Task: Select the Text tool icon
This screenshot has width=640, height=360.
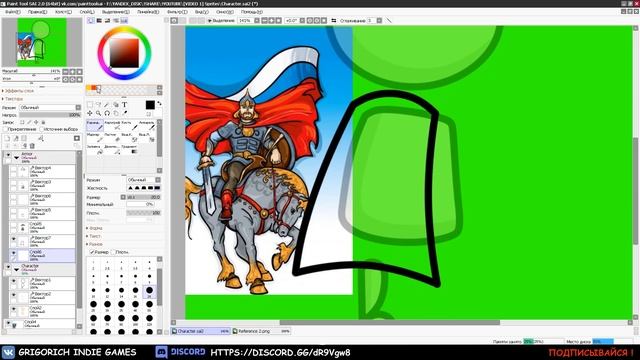Action: coord(124,104)
